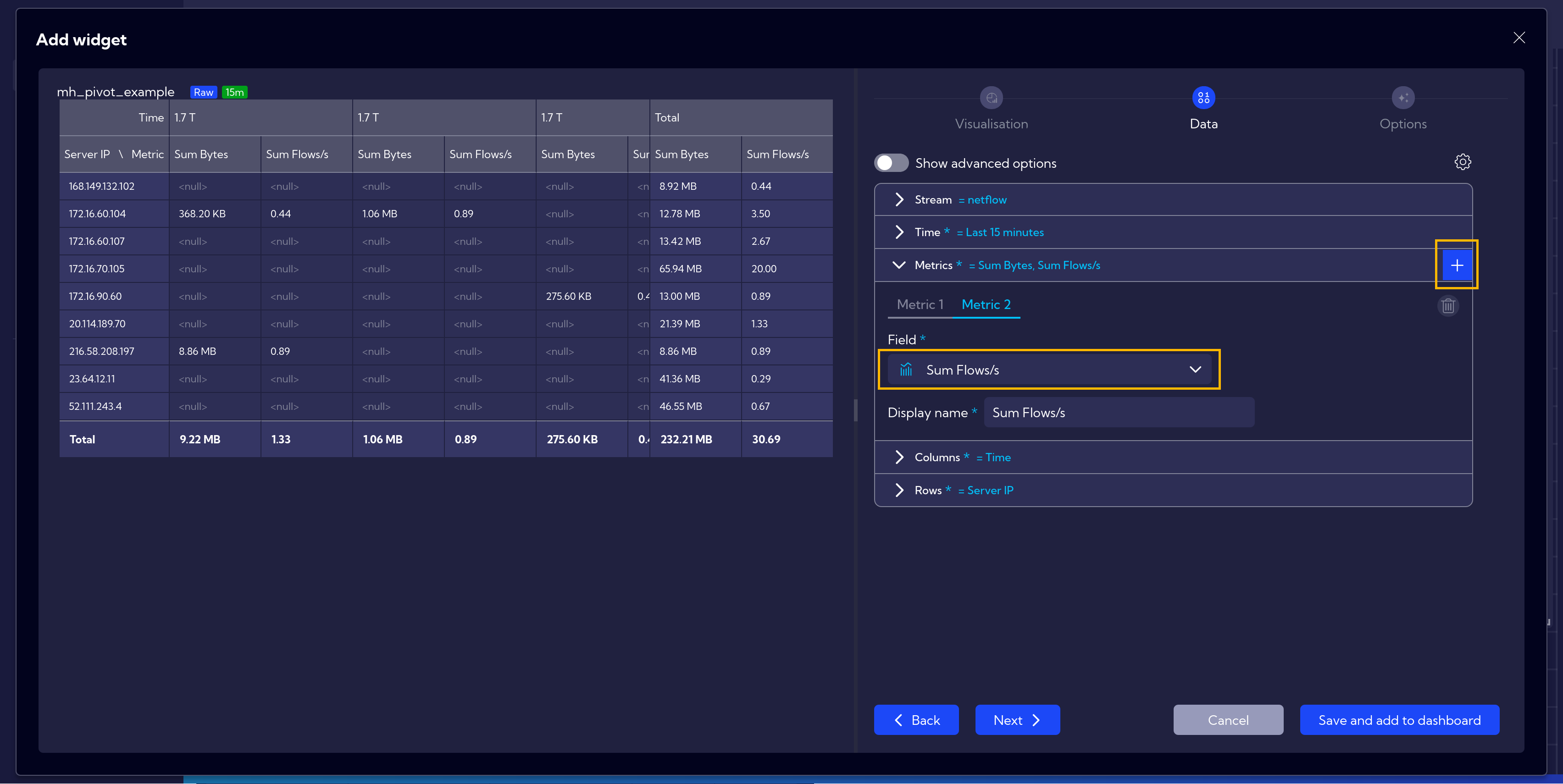Click the Display name input field

click(1119, 412)
